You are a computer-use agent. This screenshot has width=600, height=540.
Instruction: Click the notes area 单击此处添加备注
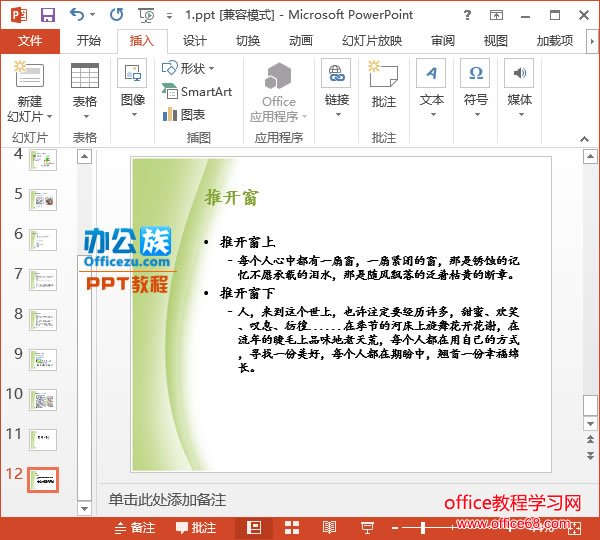click(167, 500)
